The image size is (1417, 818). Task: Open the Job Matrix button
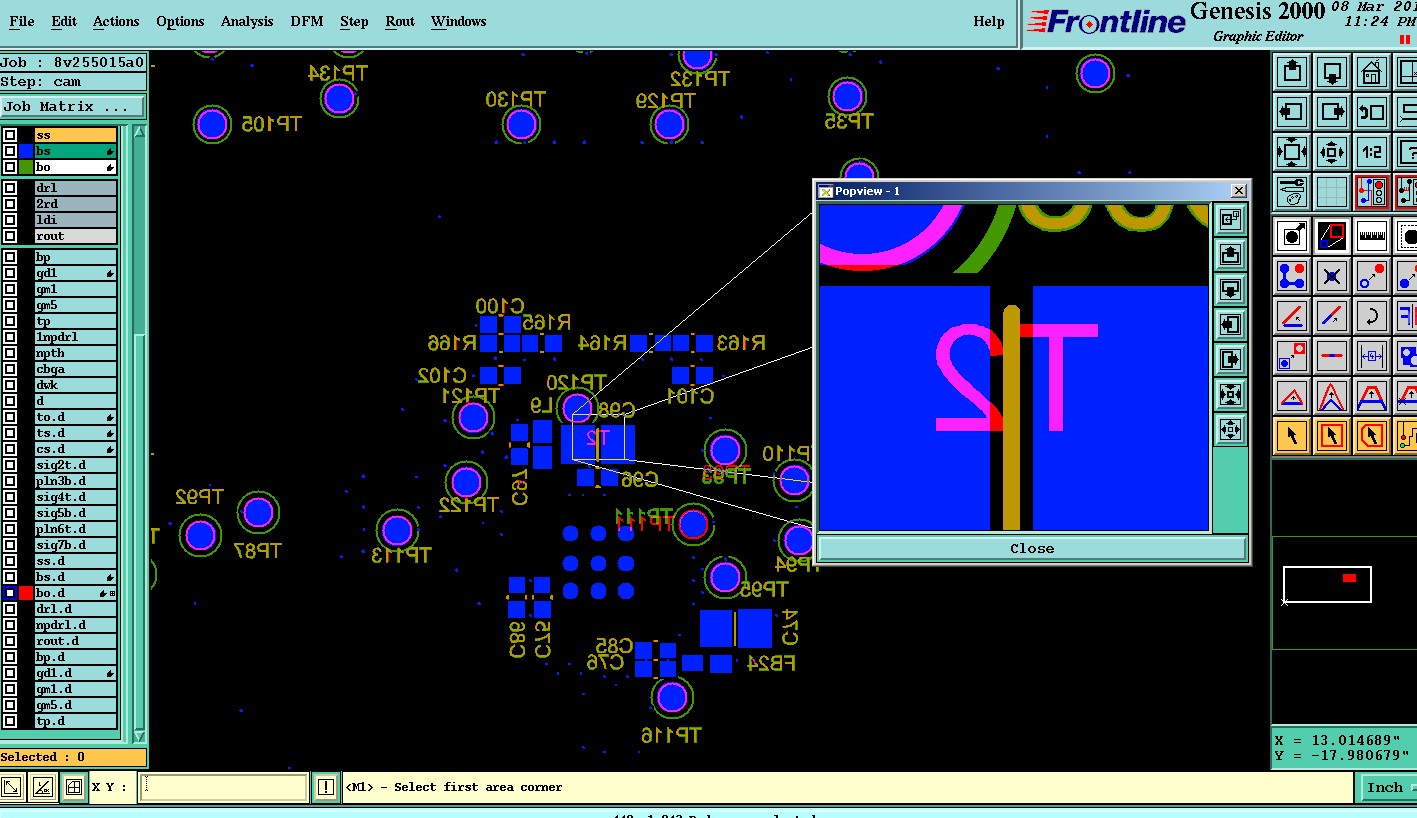click(x=73, y=107)
